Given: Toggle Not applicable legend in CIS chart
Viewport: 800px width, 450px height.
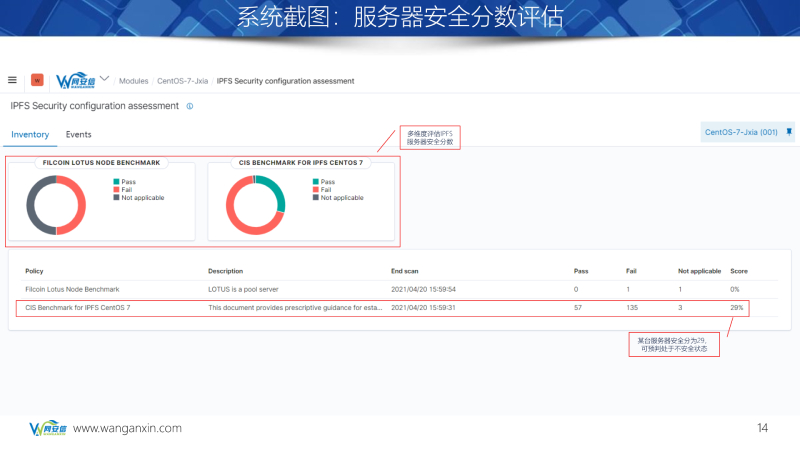Looking at the screenshot, I should pos(342,198).
